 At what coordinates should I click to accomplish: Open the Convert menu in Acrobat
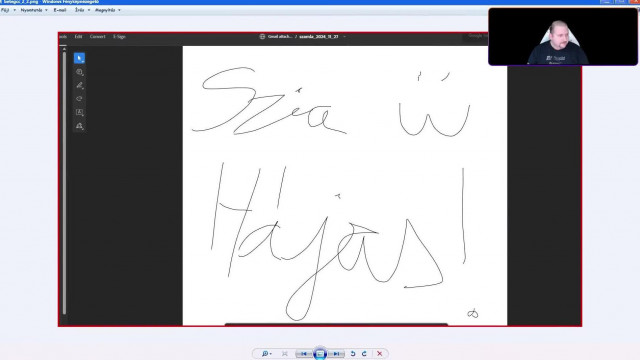(98, 37)
